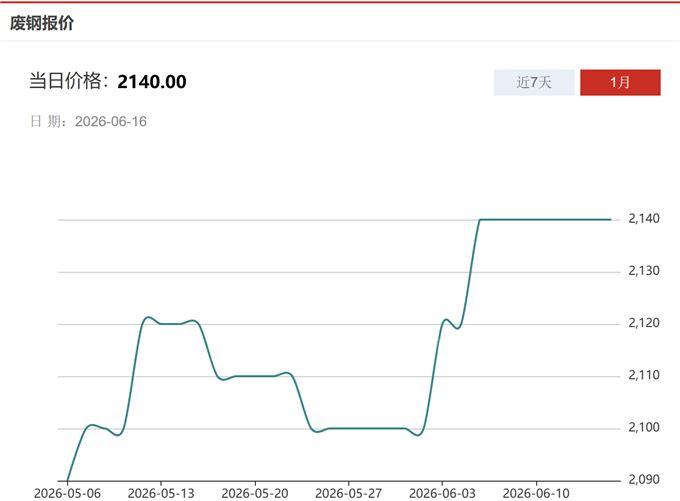Click the 2,120 y-axis label
This screenshot has height=501, width=680.
644,323
